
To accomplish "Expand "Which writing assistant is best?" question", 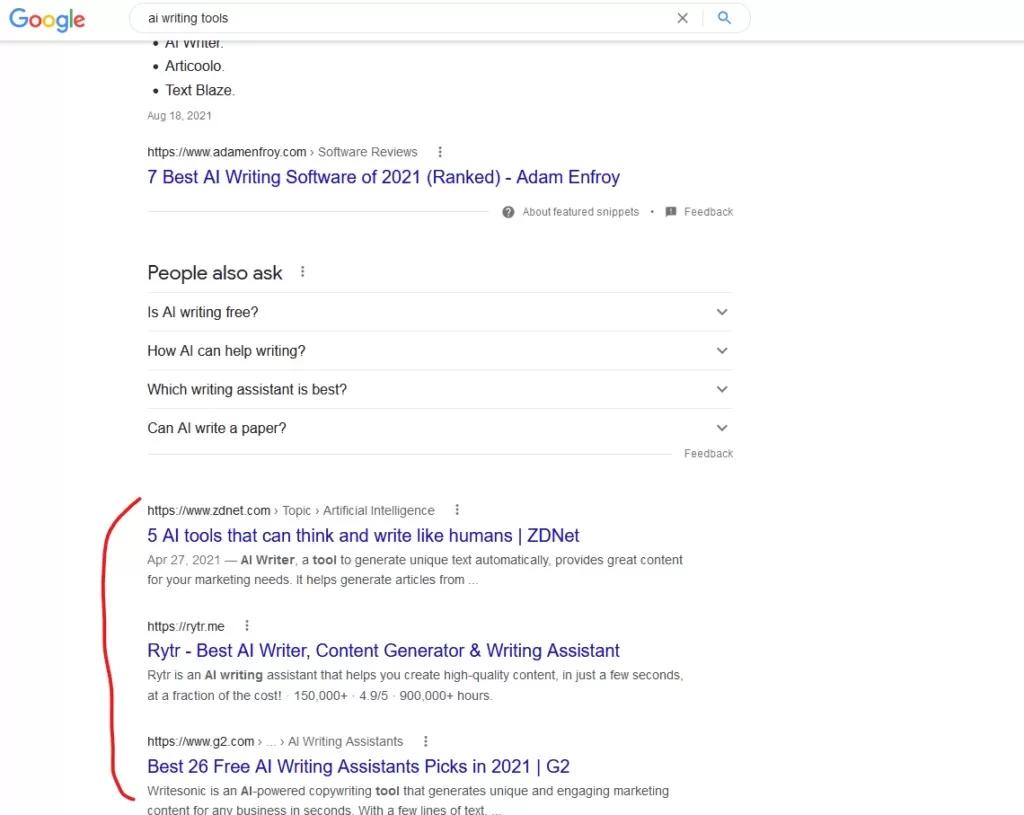I will tap(440, 389).
